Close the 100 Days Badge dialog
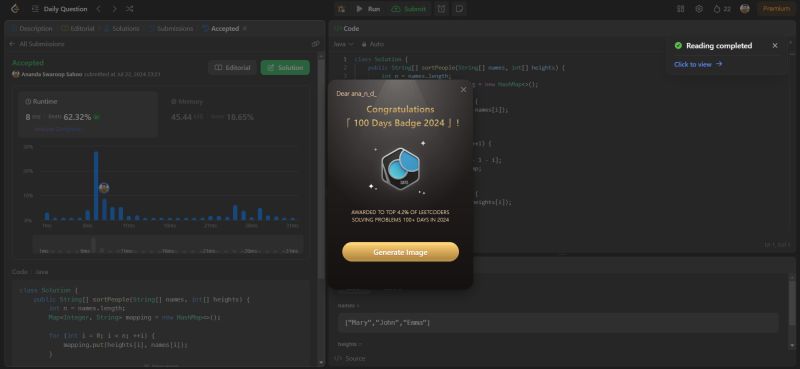 point(463,90)
